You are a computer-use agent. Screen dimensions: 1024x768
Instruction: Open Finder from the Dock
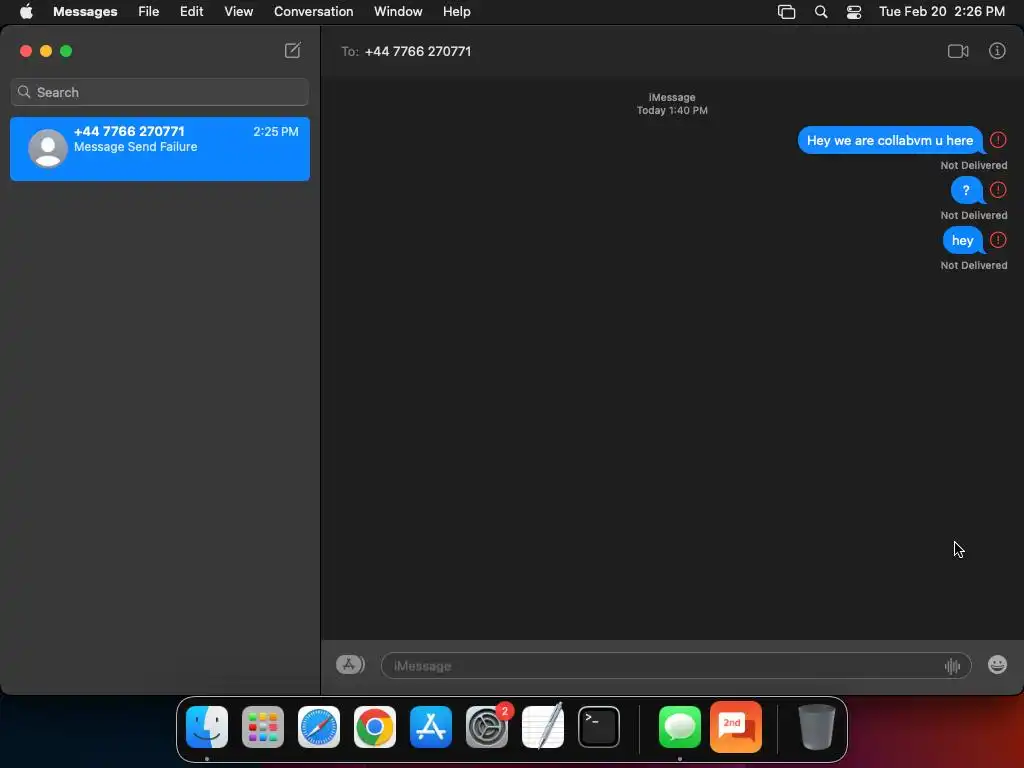tap(207, 727)
